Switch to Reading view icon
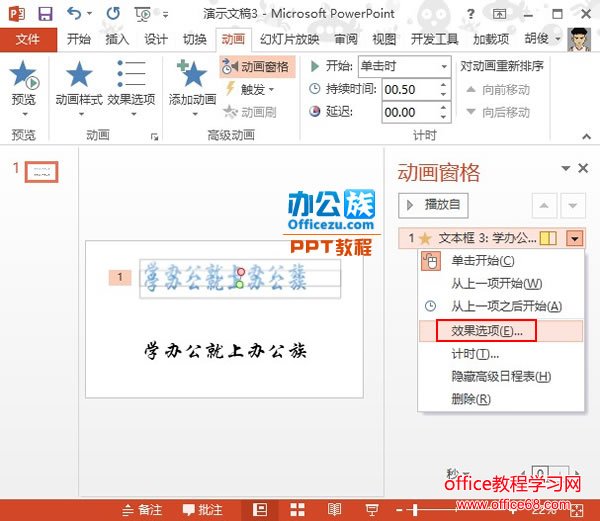The height and width of the screenshot is (521, 600). click(x=334, y=510)
